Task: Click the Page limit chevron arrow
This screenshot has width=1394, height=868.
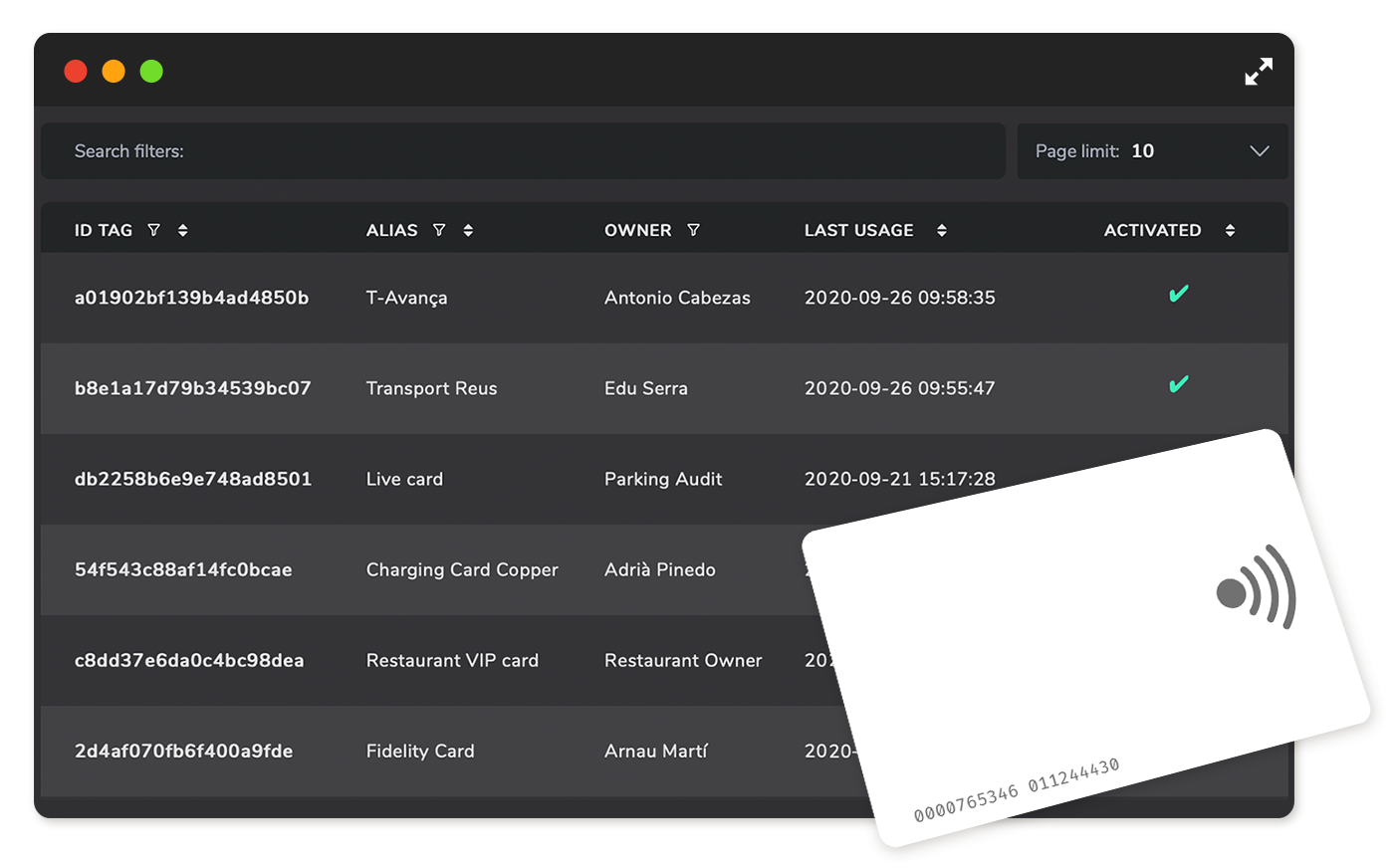Action: point(1259,151)
